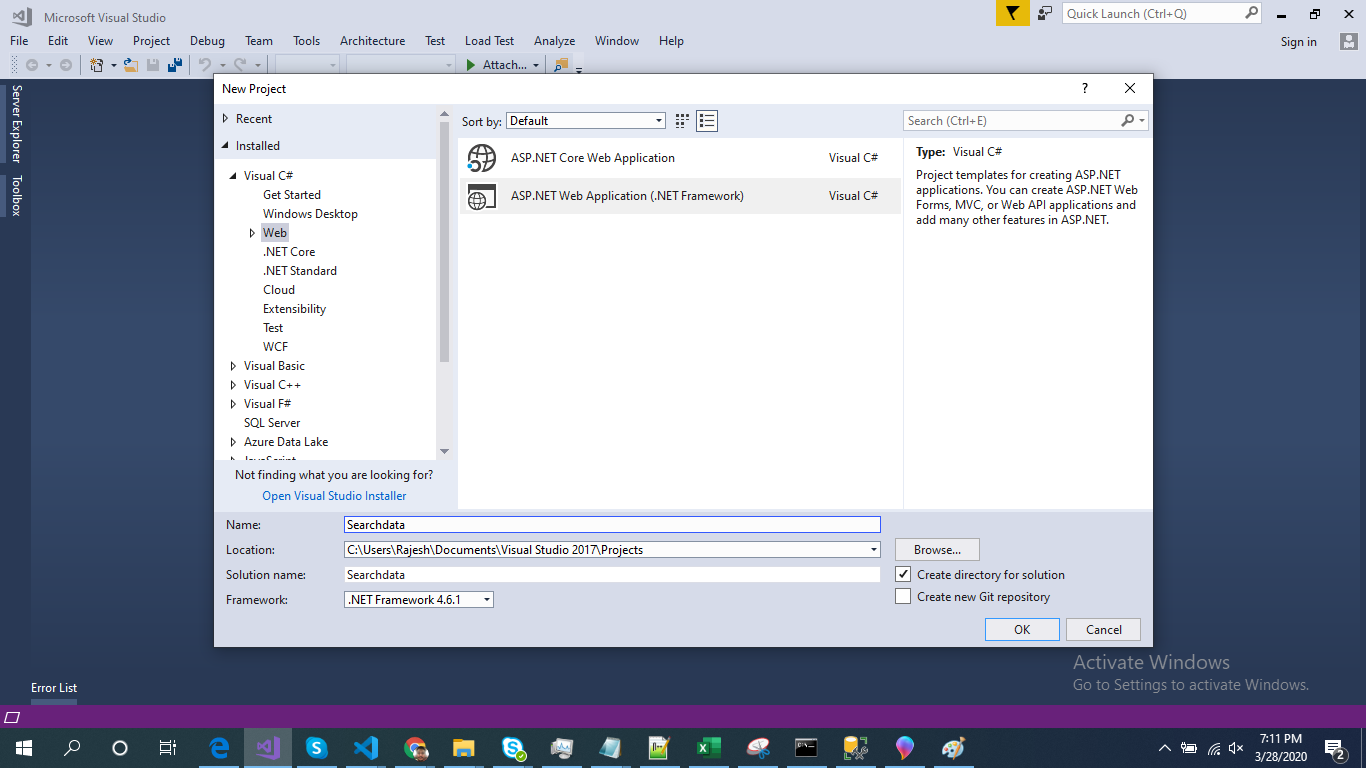Click the New Project dialog help question mark

(1085, 89)
